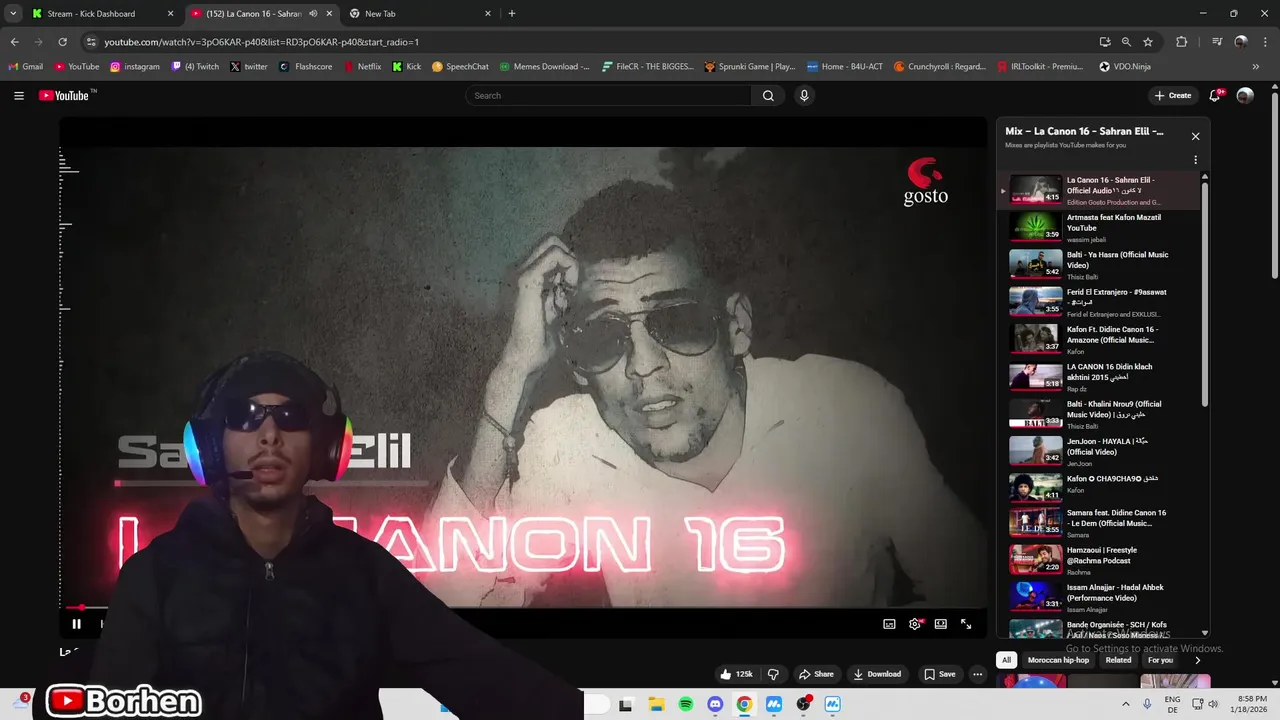Viewport: 1280px width, 720px height.
Task: Pause the YouTube video
Action: (x=76, y=624)
